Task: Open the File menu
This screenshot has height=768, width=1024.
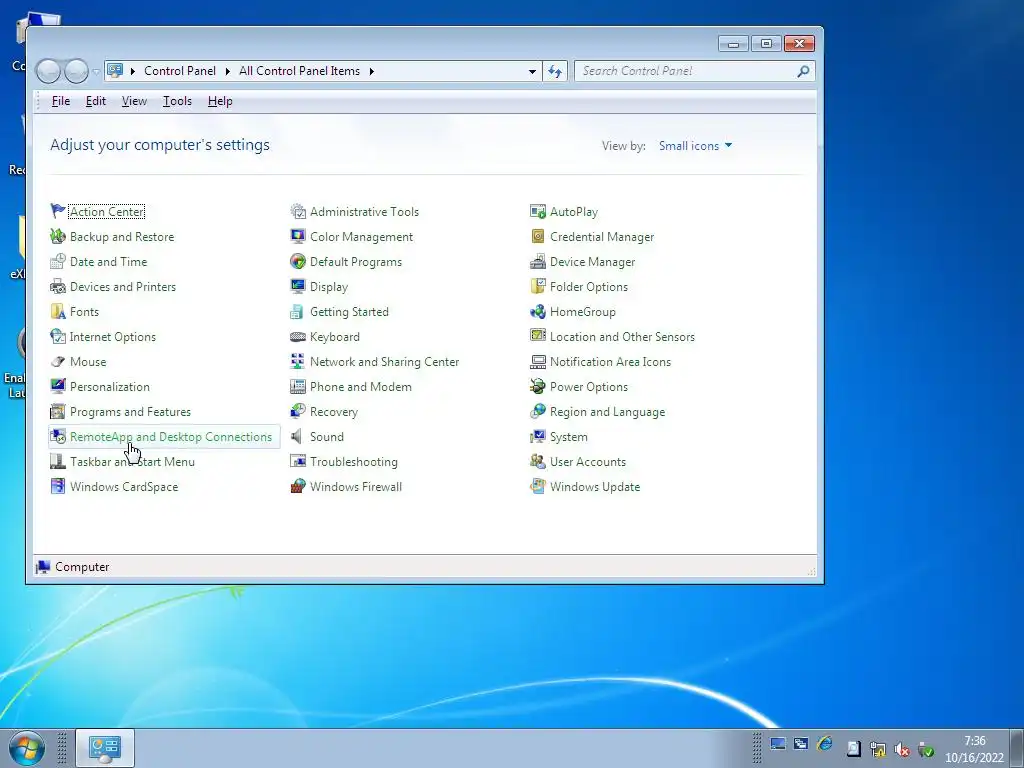Action: pos(61,101)
